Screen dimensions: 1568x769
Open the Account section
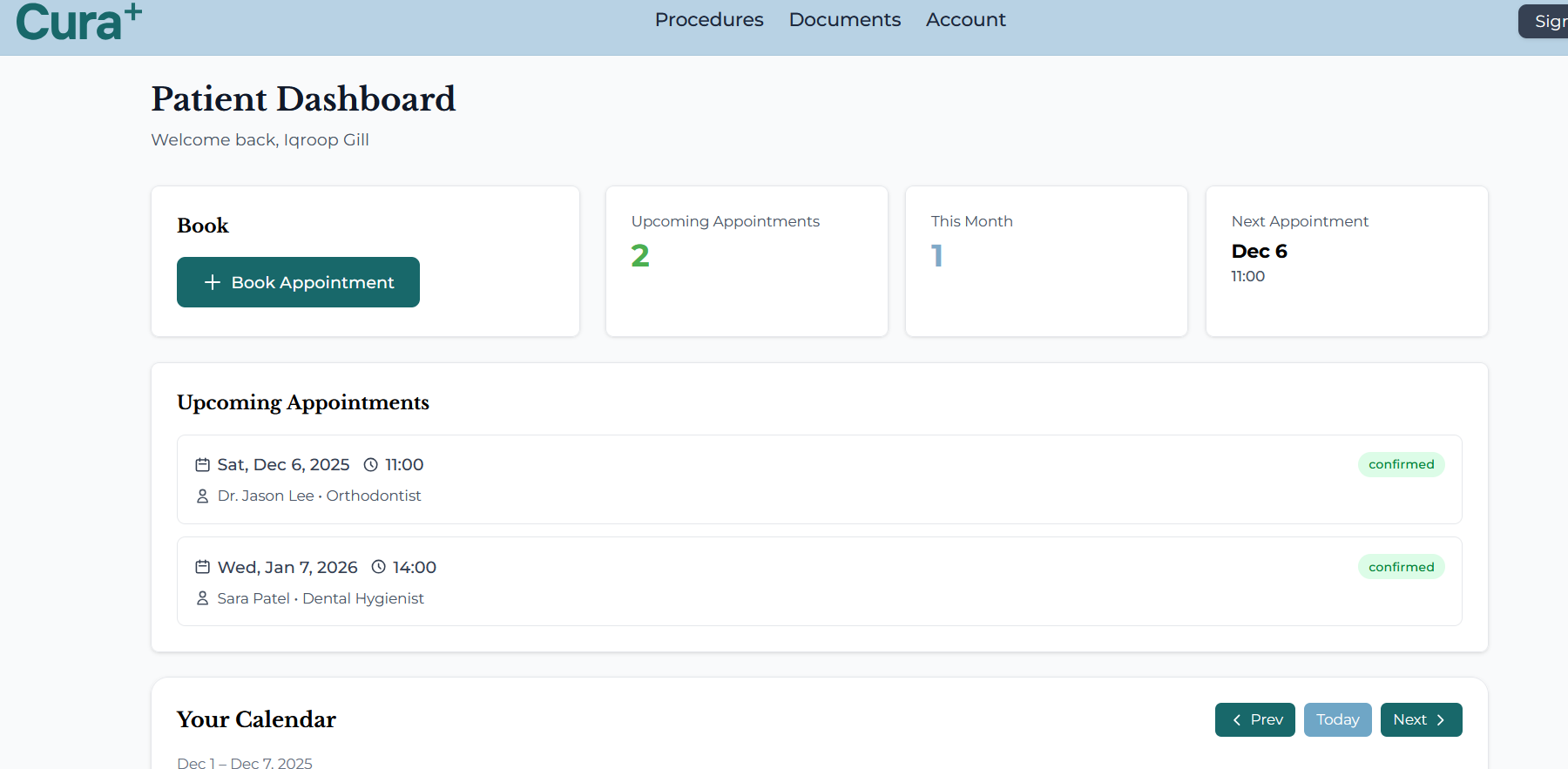click(965, 20)
